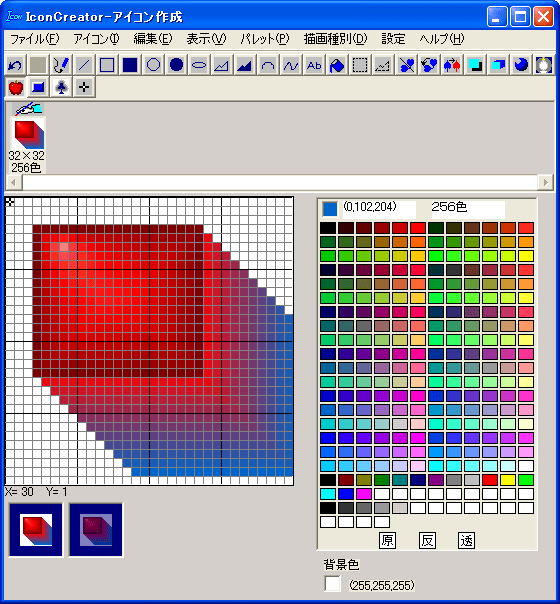Select the filled rectangle tool
Screen dimensions: 560x604
click(x=130, y=65)
